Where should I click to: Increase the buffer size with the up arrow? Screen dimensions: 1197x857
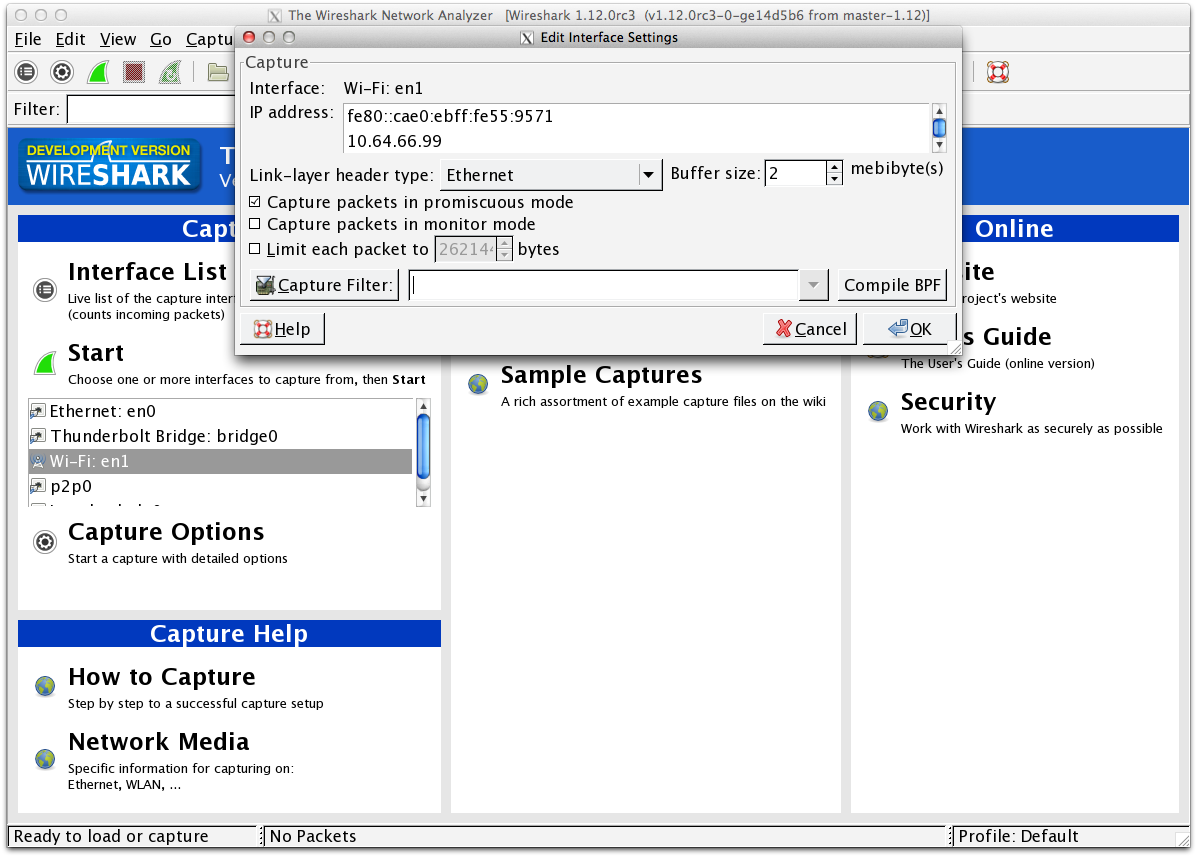click(x=834, y=167)
